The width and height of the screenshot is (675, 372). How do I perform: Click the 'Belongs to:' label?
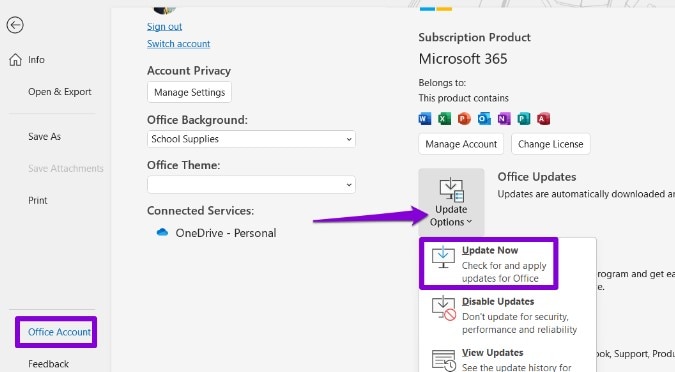pyautogui.click(x=442, y=83)
